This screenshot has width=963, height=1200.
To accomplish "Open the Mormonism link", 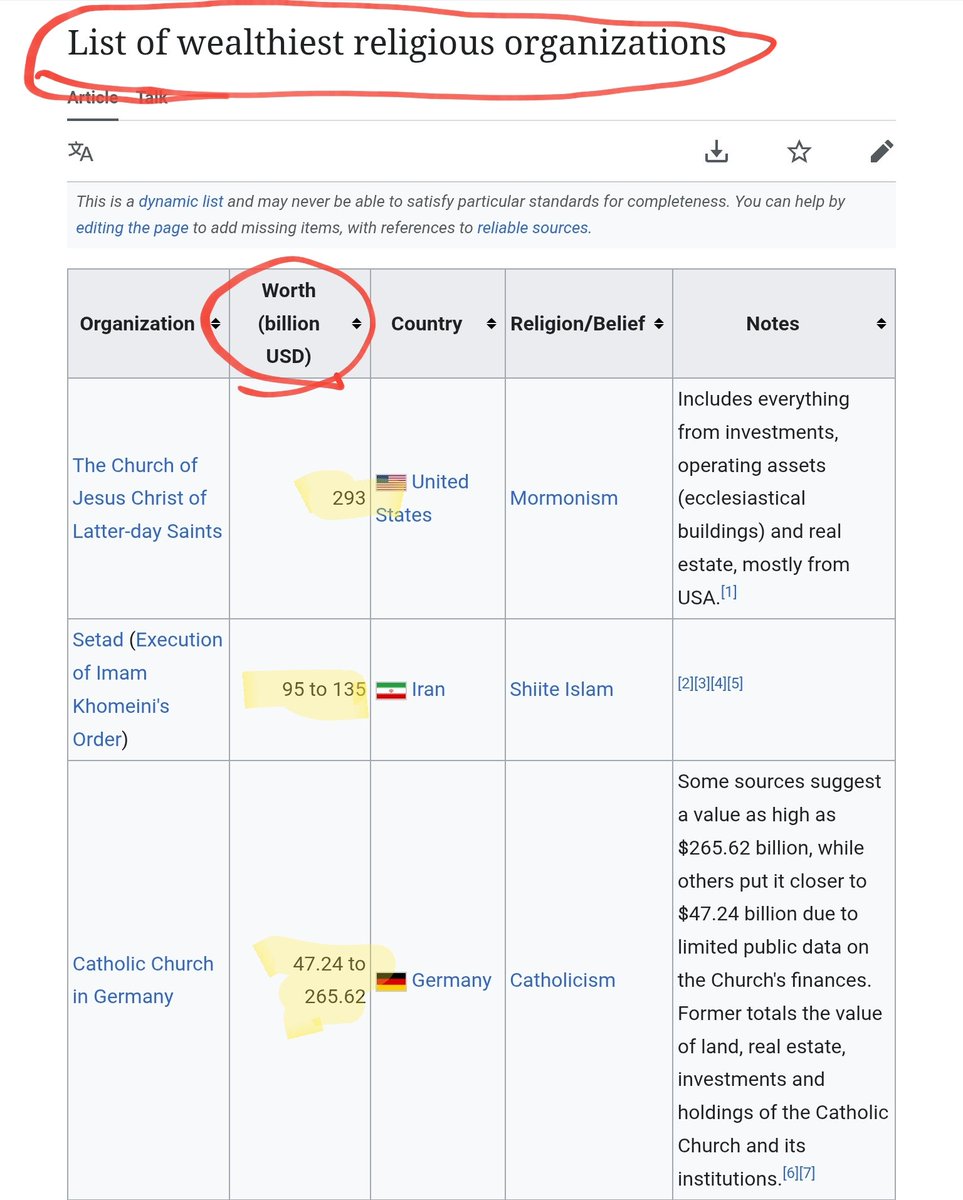I will click(x=564, y=498).
